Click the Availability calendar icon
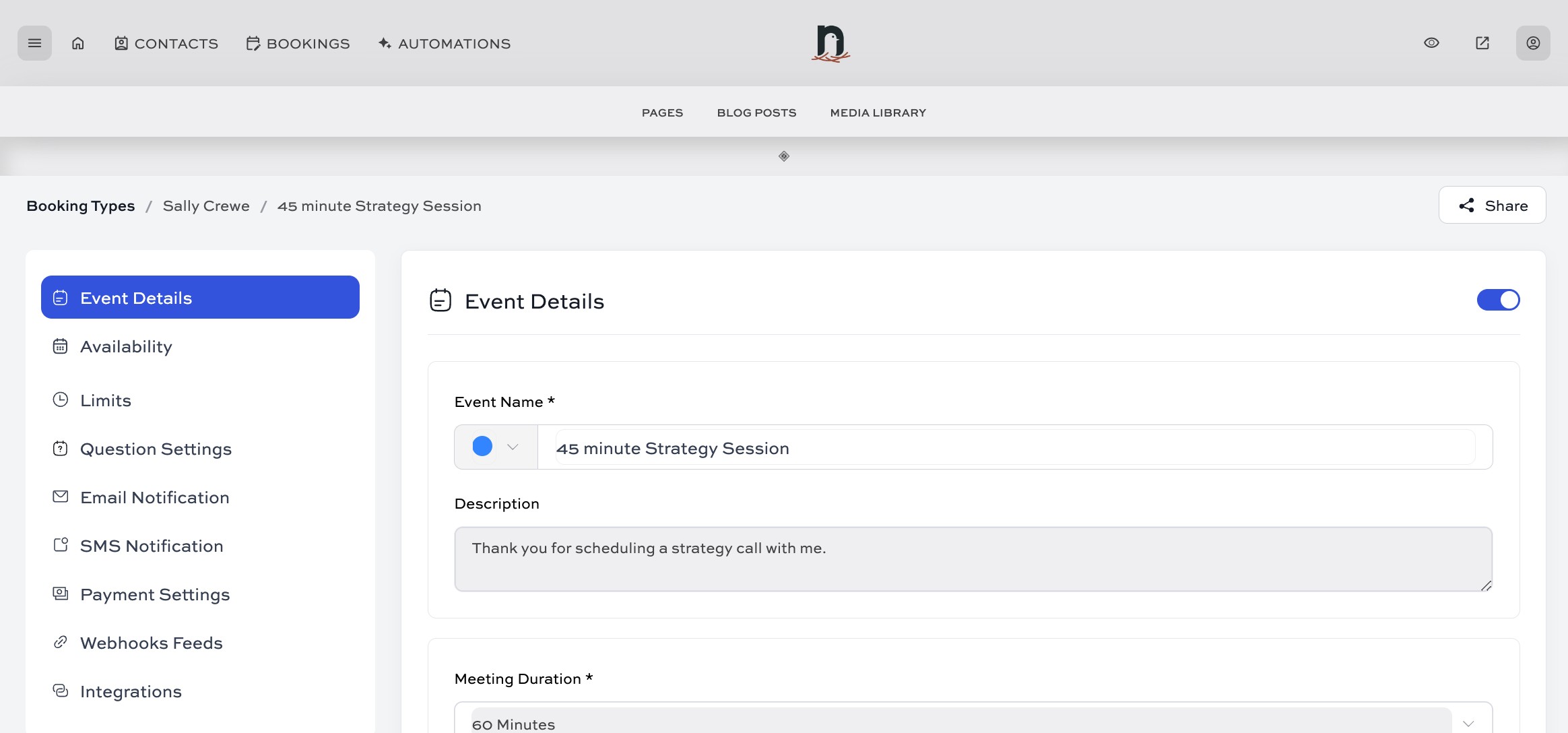This screenshot has height=733, width=1568. pyautogui.click(x=60, y=346)
